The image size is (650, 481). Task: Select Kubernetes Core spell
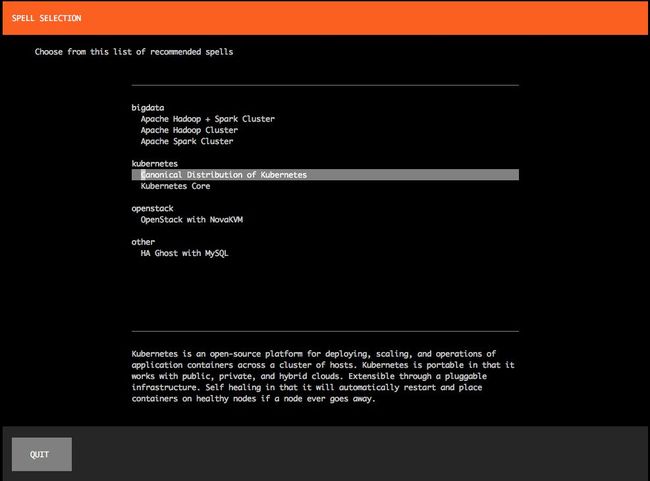point(175,186)
